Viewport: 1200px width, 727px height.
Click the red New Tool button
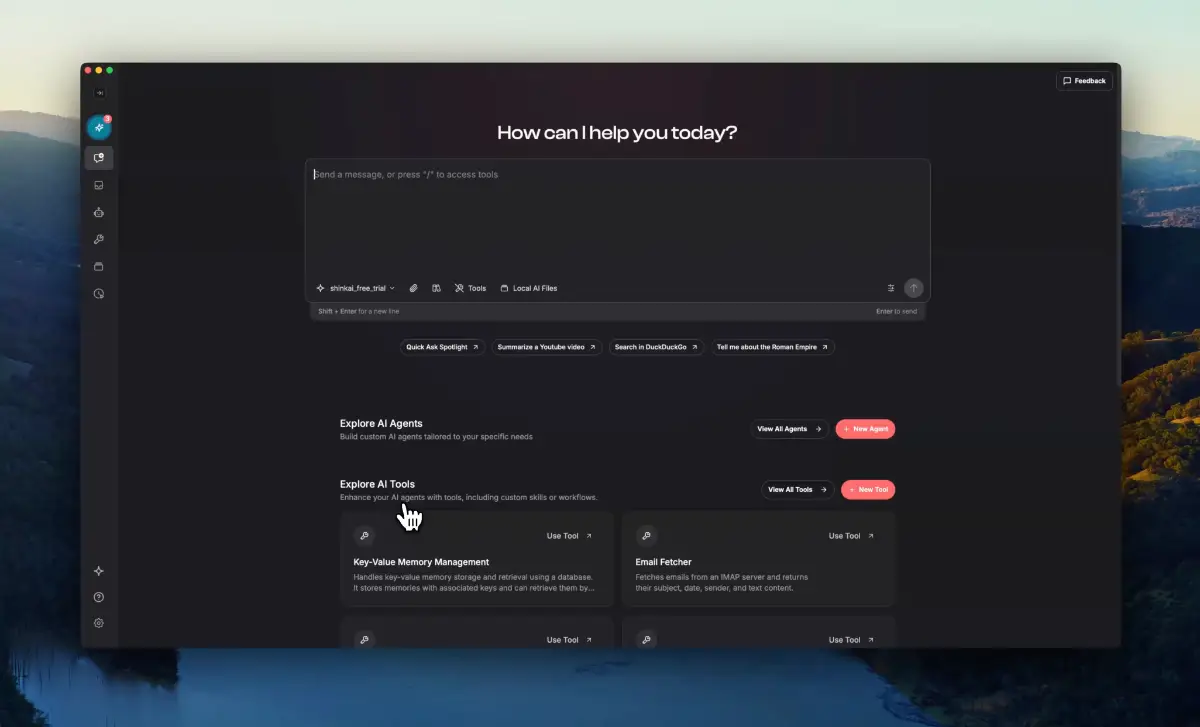(868, 490)
